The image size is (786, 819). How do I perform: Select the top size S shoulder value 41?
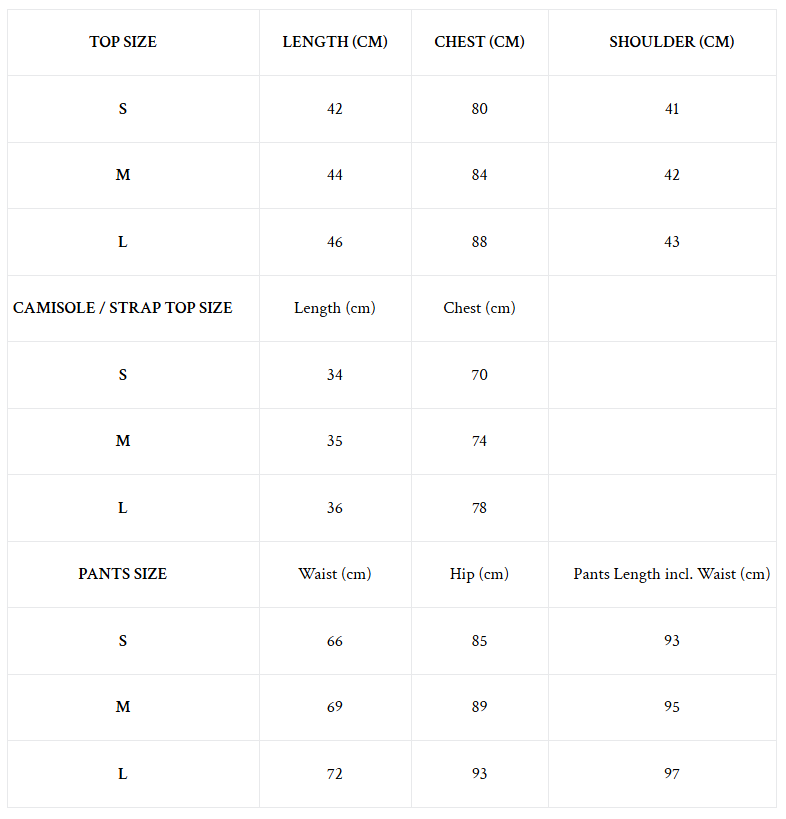(671, 109)
